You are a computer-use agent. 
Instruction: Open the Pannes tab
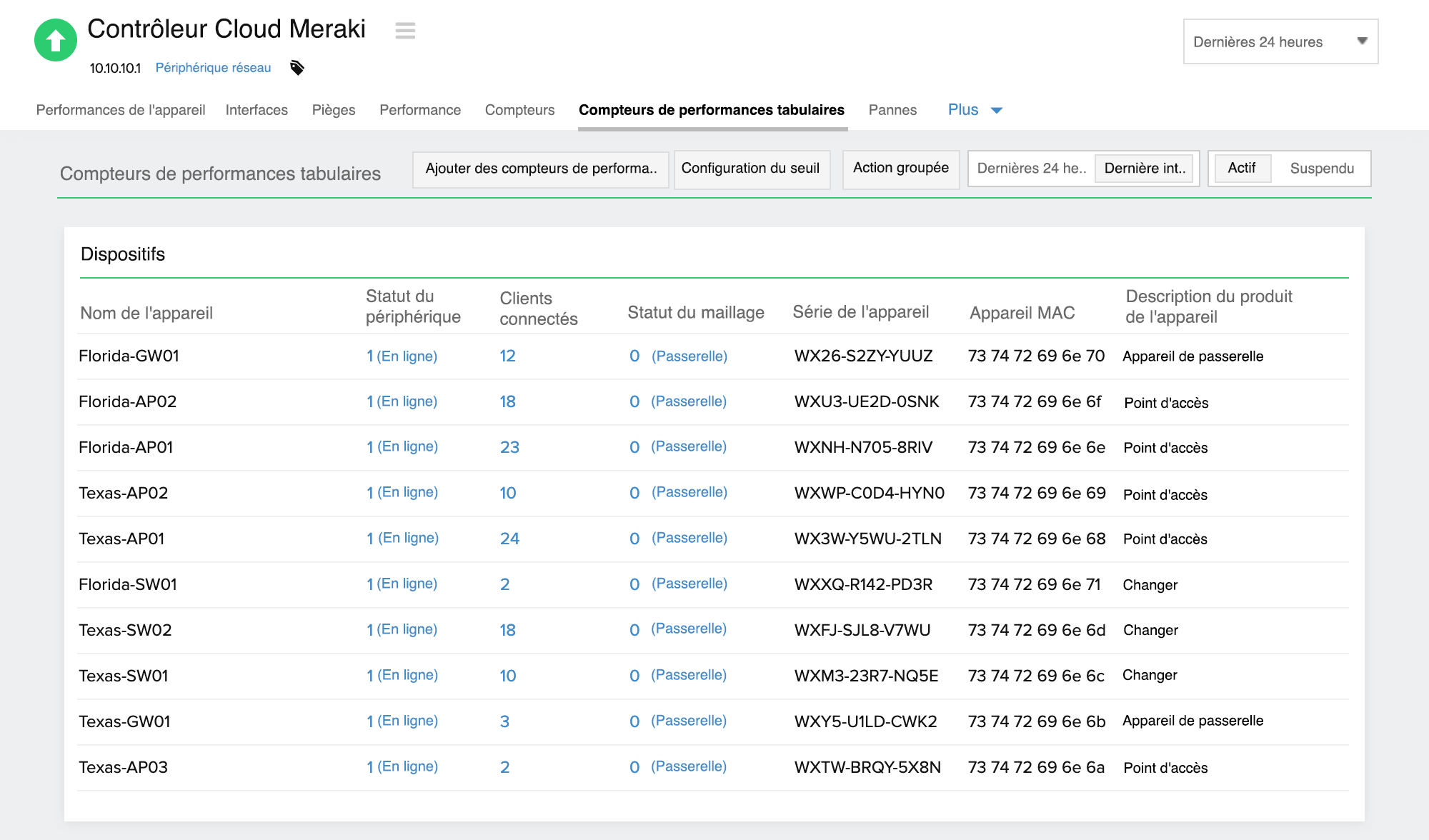pyautogui.click(x=892, y=109)
